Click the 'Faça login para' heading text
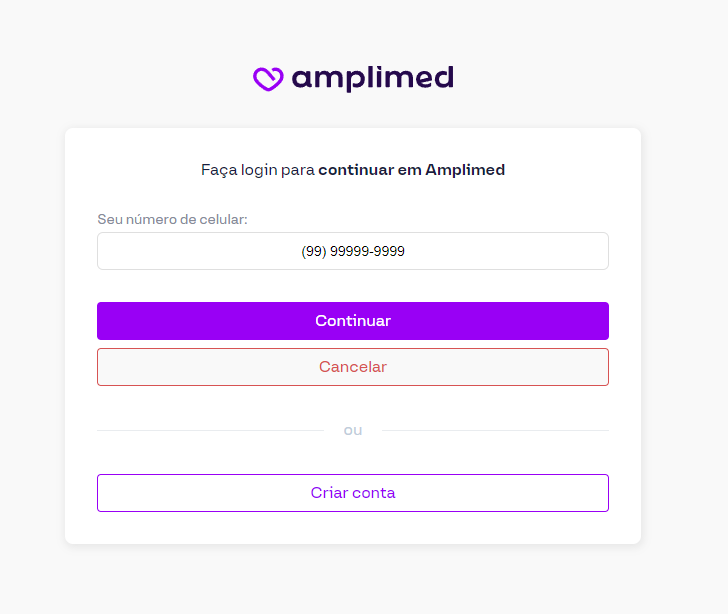Image resolution: width=728 pixels, height=614 pixels. (258, 170)
